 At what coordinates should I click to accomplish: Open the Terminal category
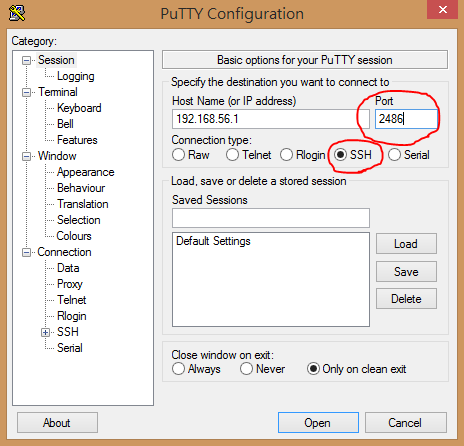click(58, 92)
